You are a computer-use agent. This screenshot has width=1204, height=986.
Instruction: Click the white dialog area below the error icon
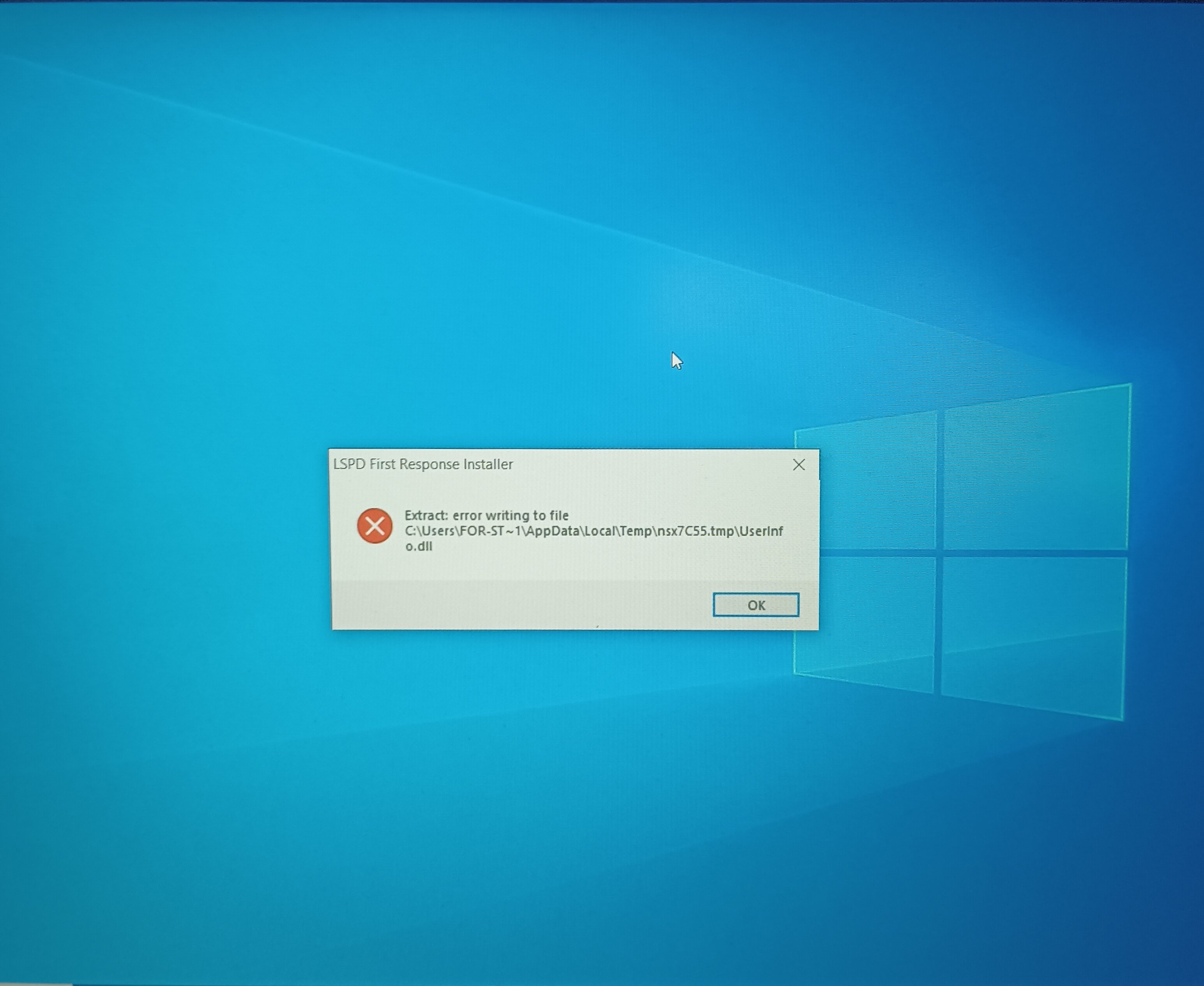(375, 562)
